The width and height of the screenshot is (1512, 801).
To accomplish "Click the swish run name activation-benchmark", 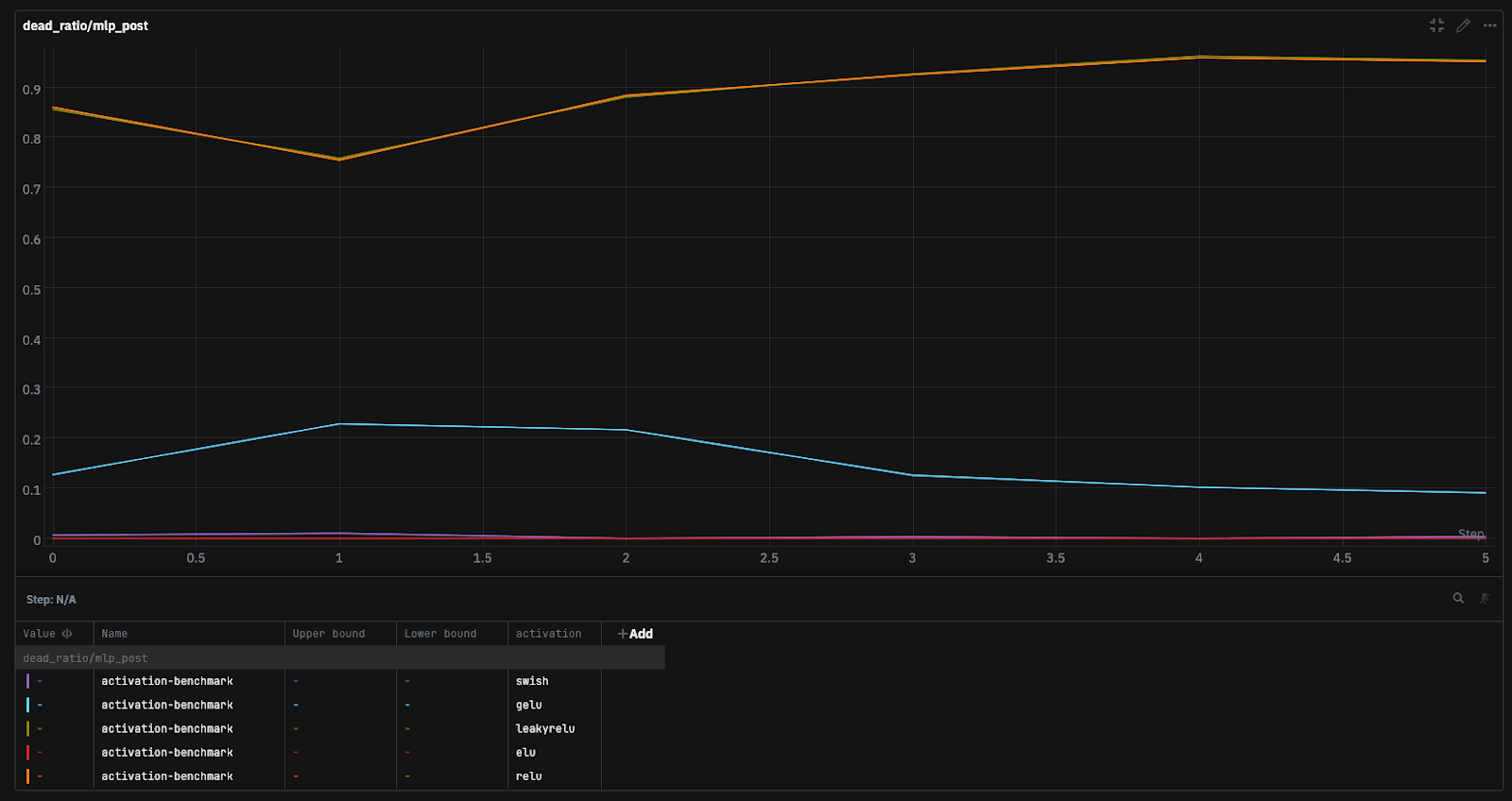I will point(167,681).
